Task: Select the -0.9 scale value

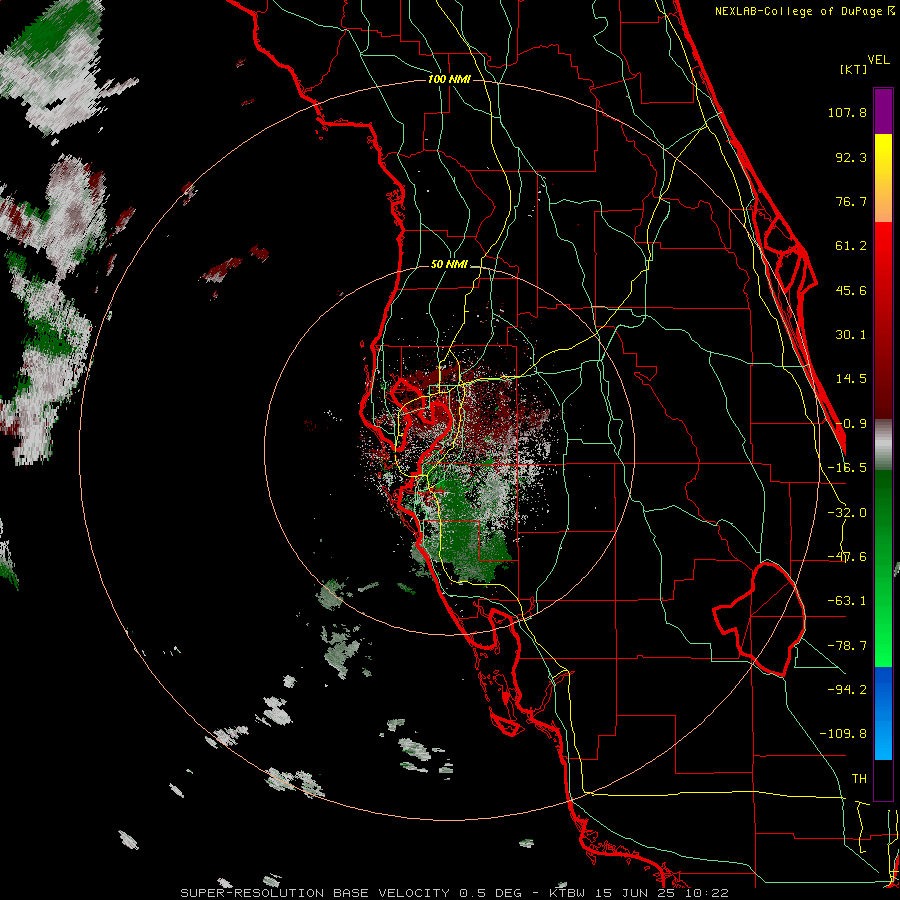Action: pyautogui.click(x=851, y=424)
